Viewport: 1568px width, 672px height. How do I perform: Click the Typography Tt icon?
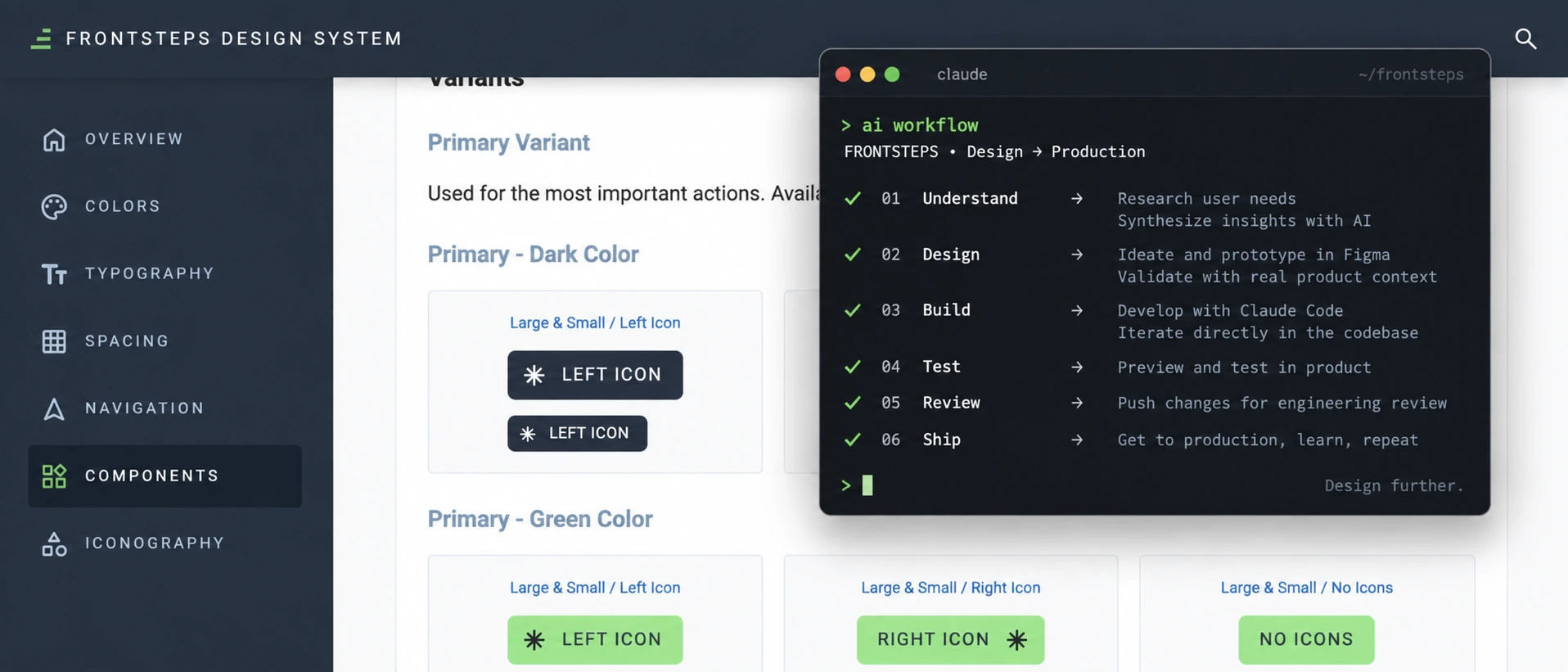(54, 274)
